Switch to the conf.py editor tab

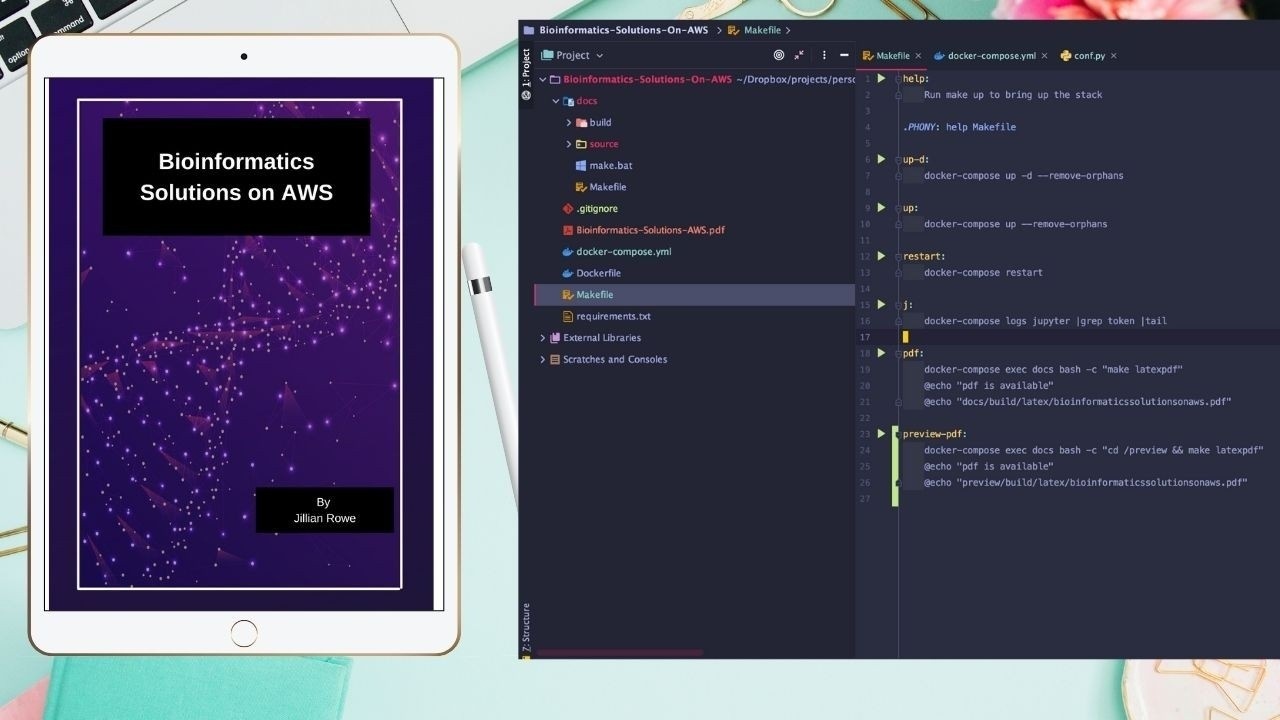(1088, 56)
